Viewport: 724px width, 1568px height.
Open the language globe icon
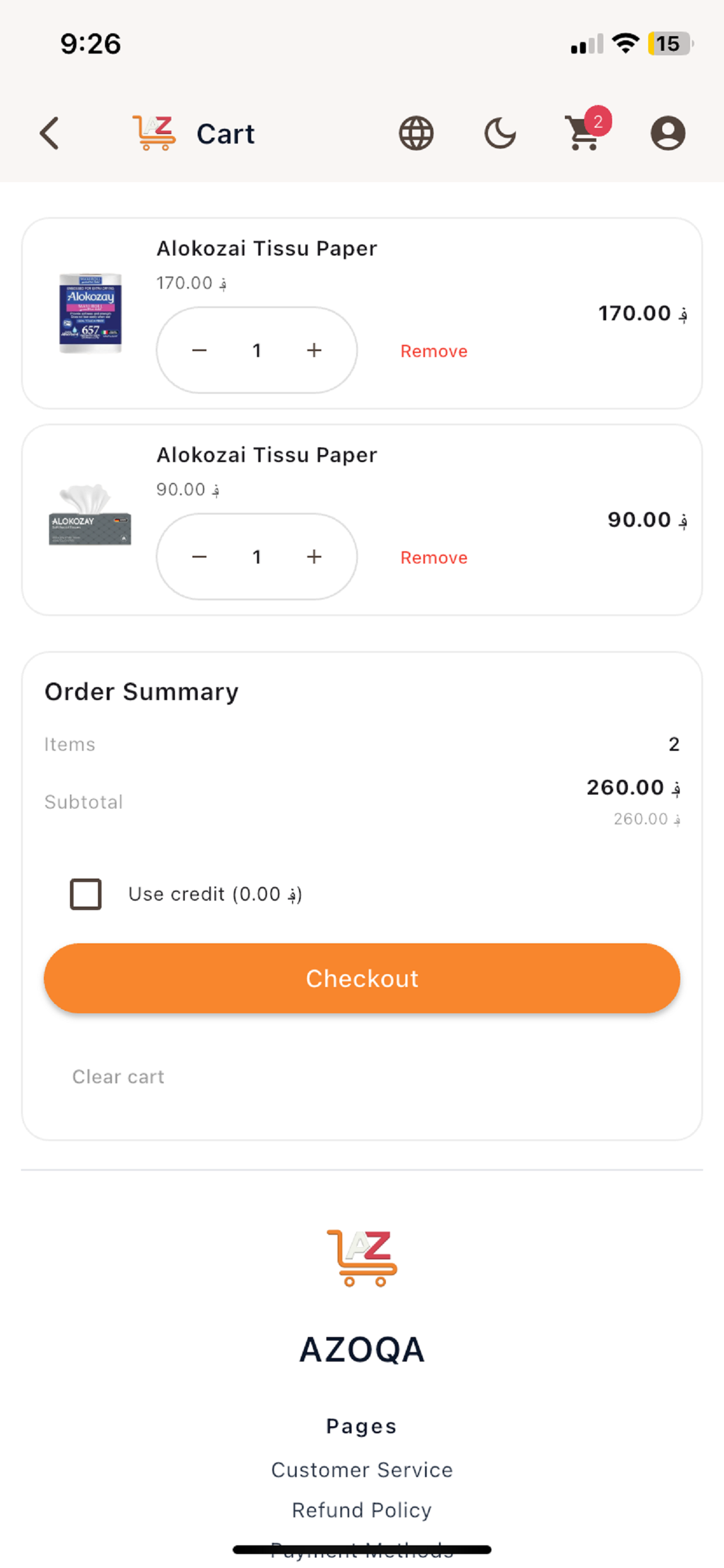[x=416, y=134]
